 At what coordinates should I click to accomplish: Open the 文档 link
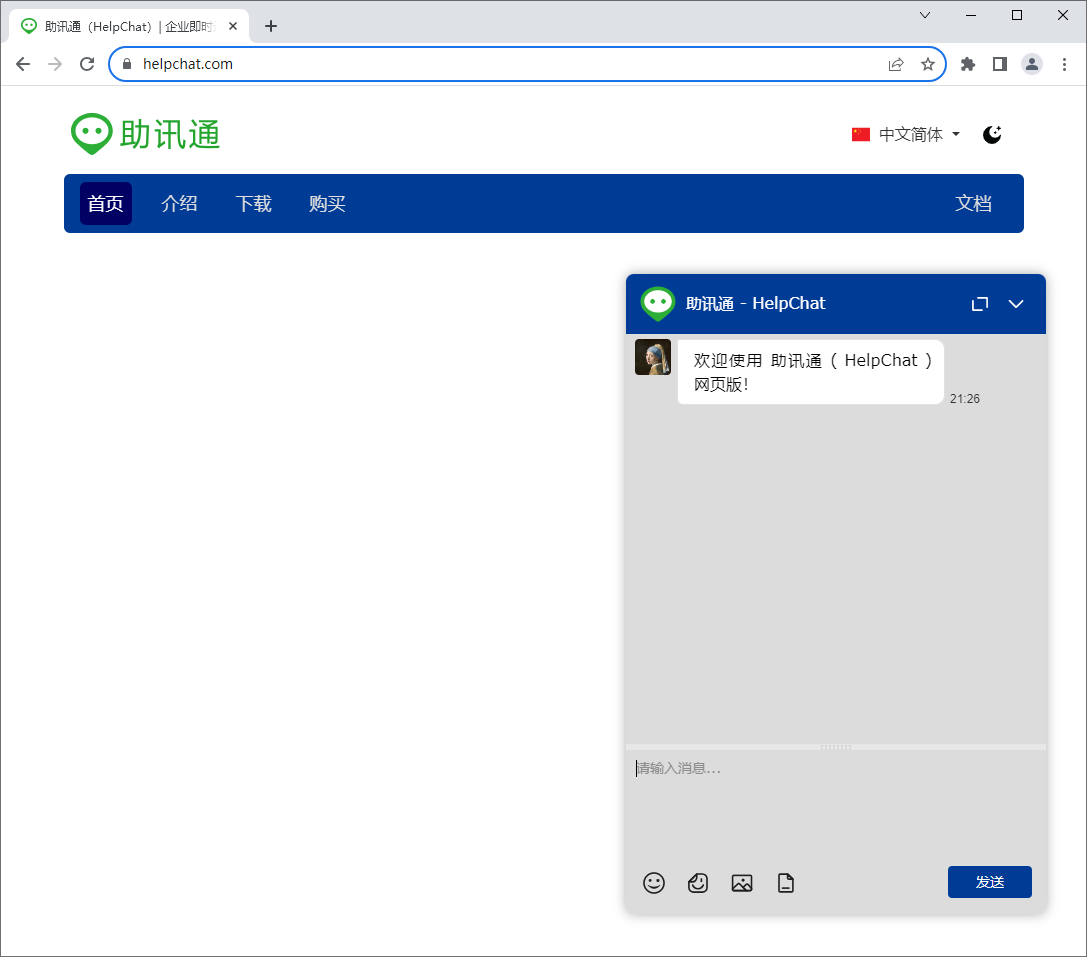973,203
